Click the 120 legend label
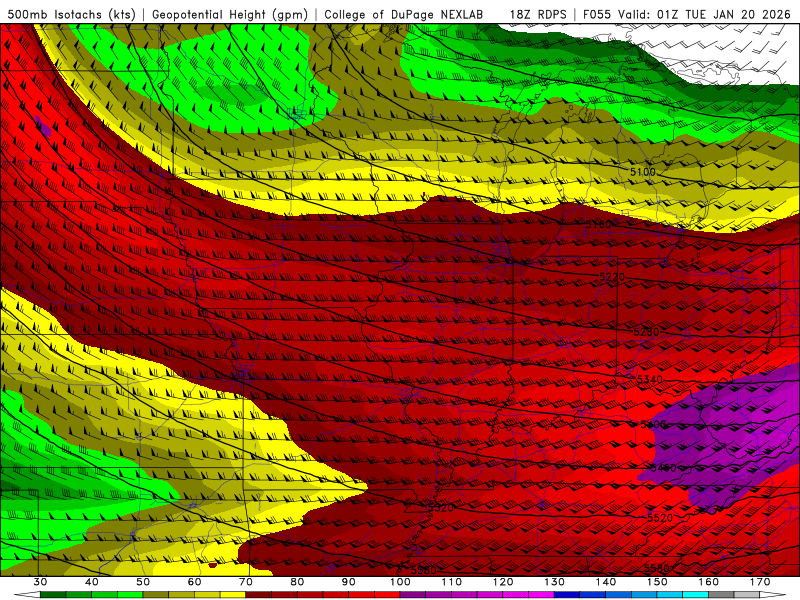Viewport: 800px width, 600px height. click(x=503, y=582)
